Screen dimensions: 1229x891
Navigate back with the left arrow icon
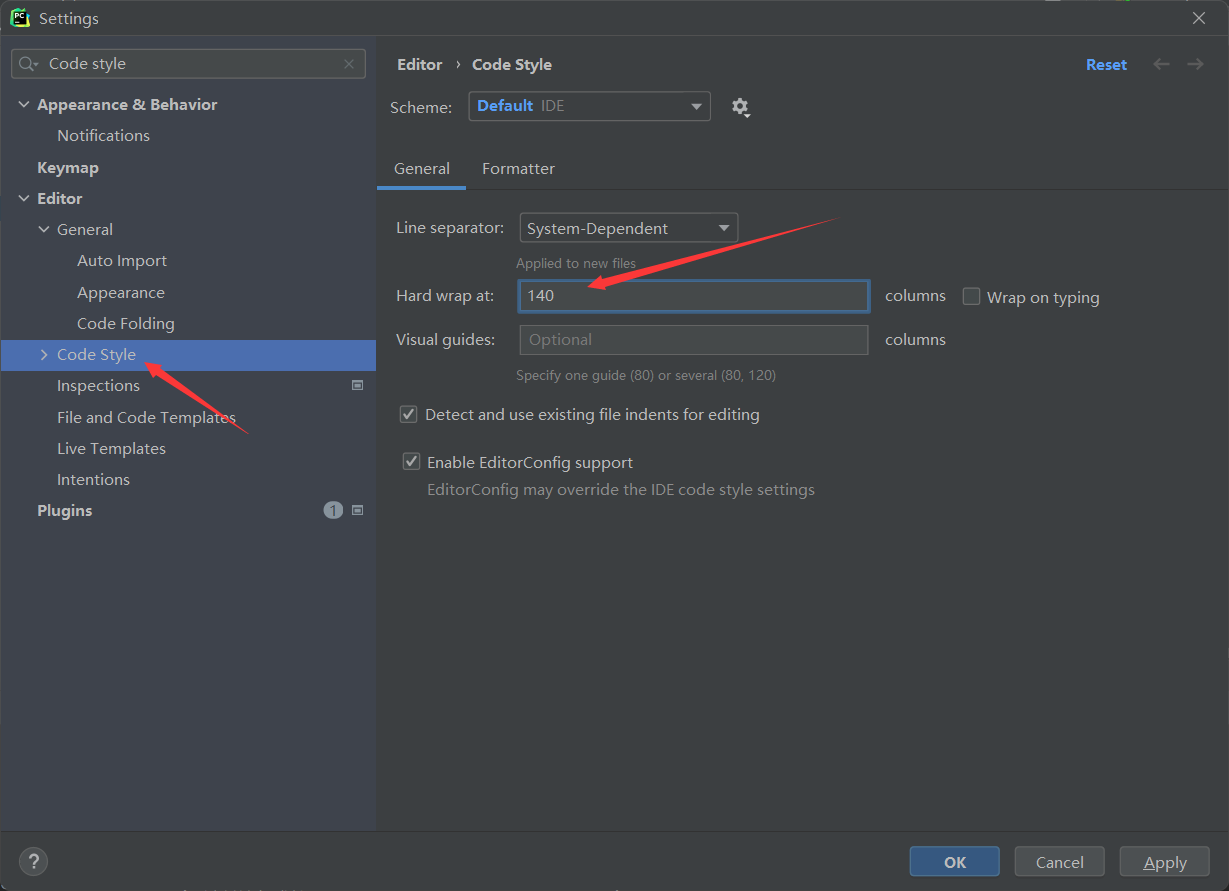click(1161, 64)
